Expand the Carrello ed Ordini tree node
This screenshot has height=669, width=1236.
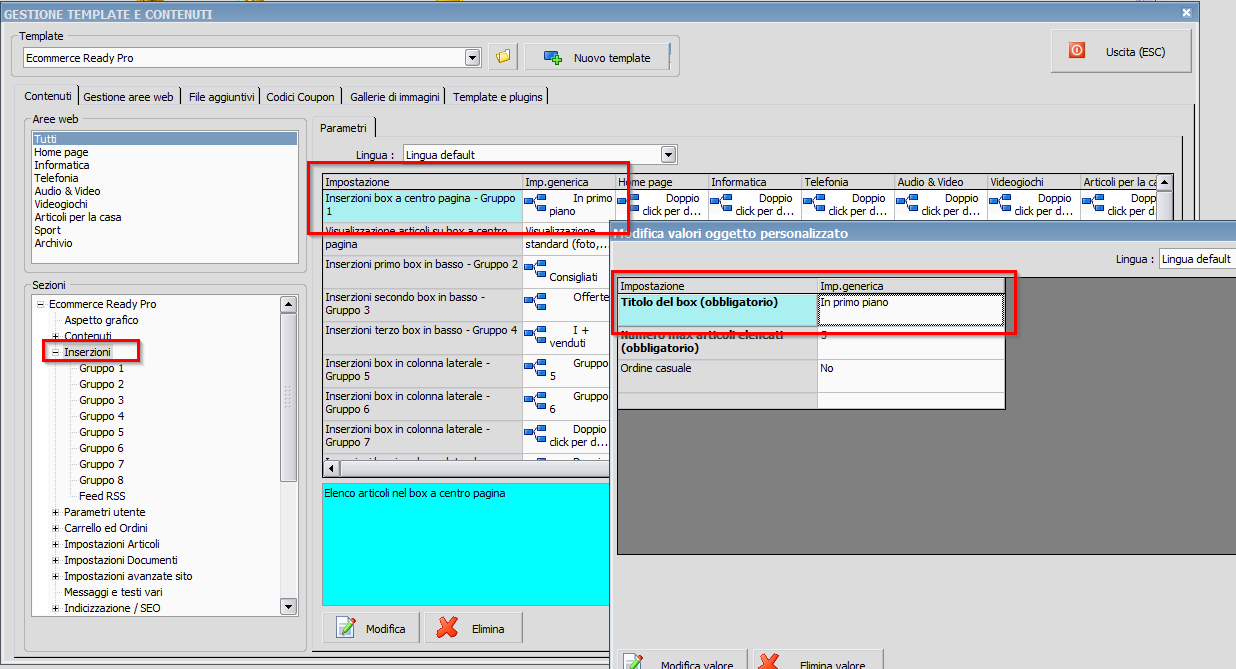(x=56, y=528)
